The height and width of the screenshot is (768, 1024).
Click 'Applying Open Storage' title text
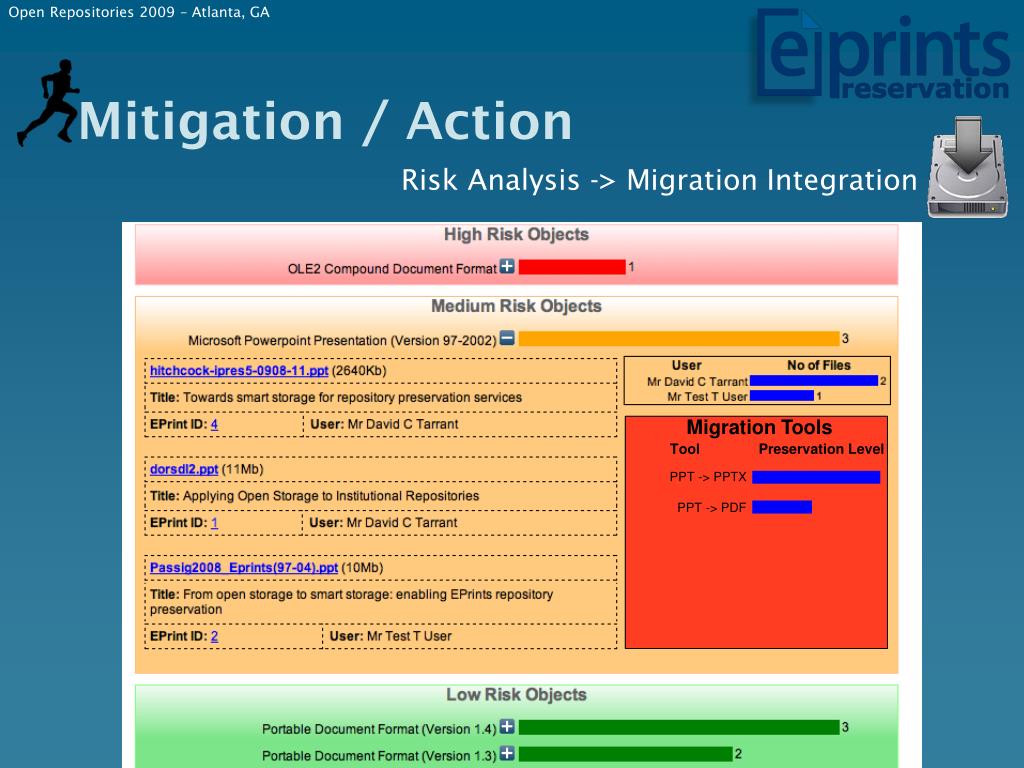point(331,496)
